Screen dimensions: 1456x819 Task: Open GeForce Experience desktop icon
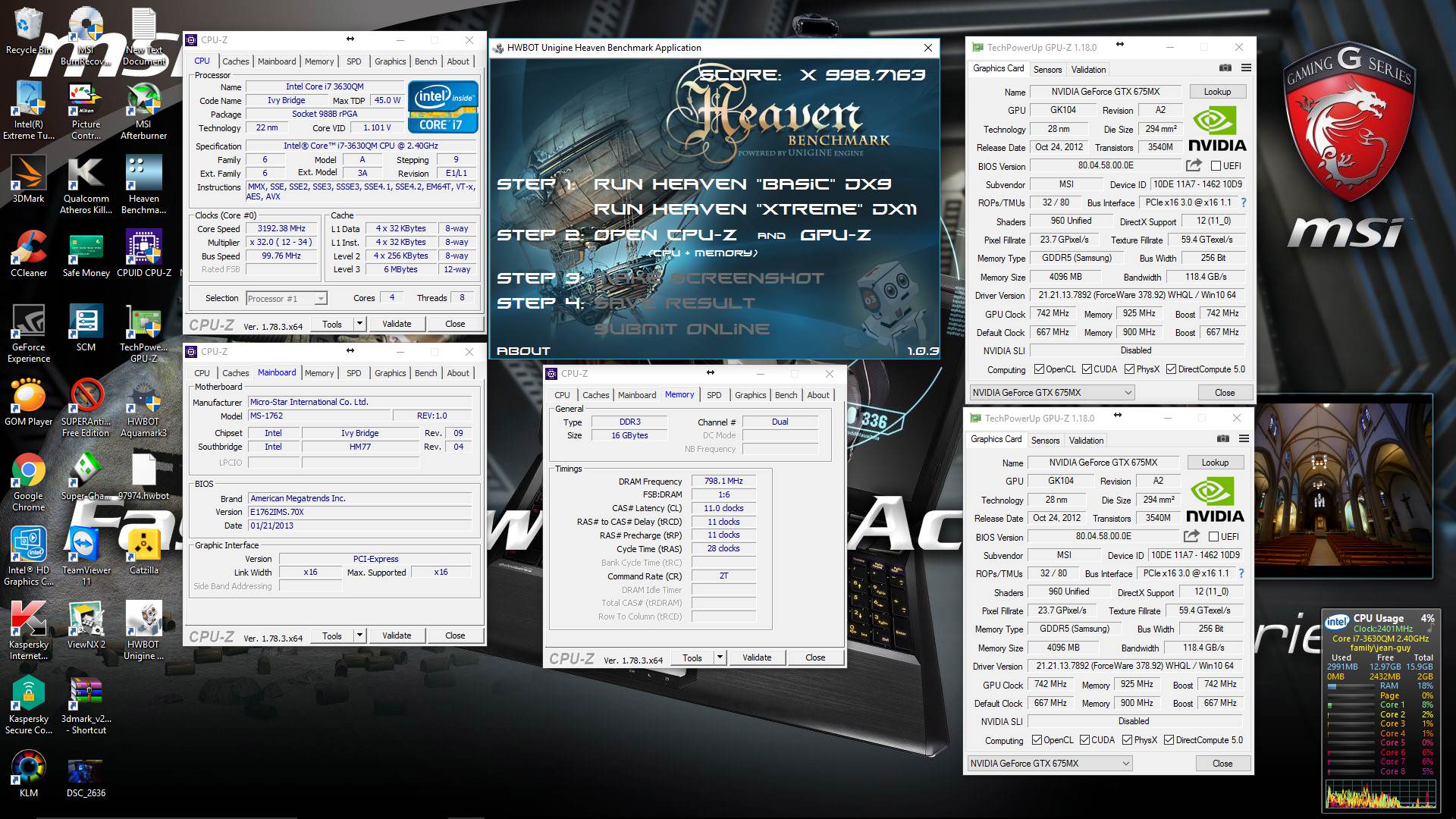tap(28, 334)
